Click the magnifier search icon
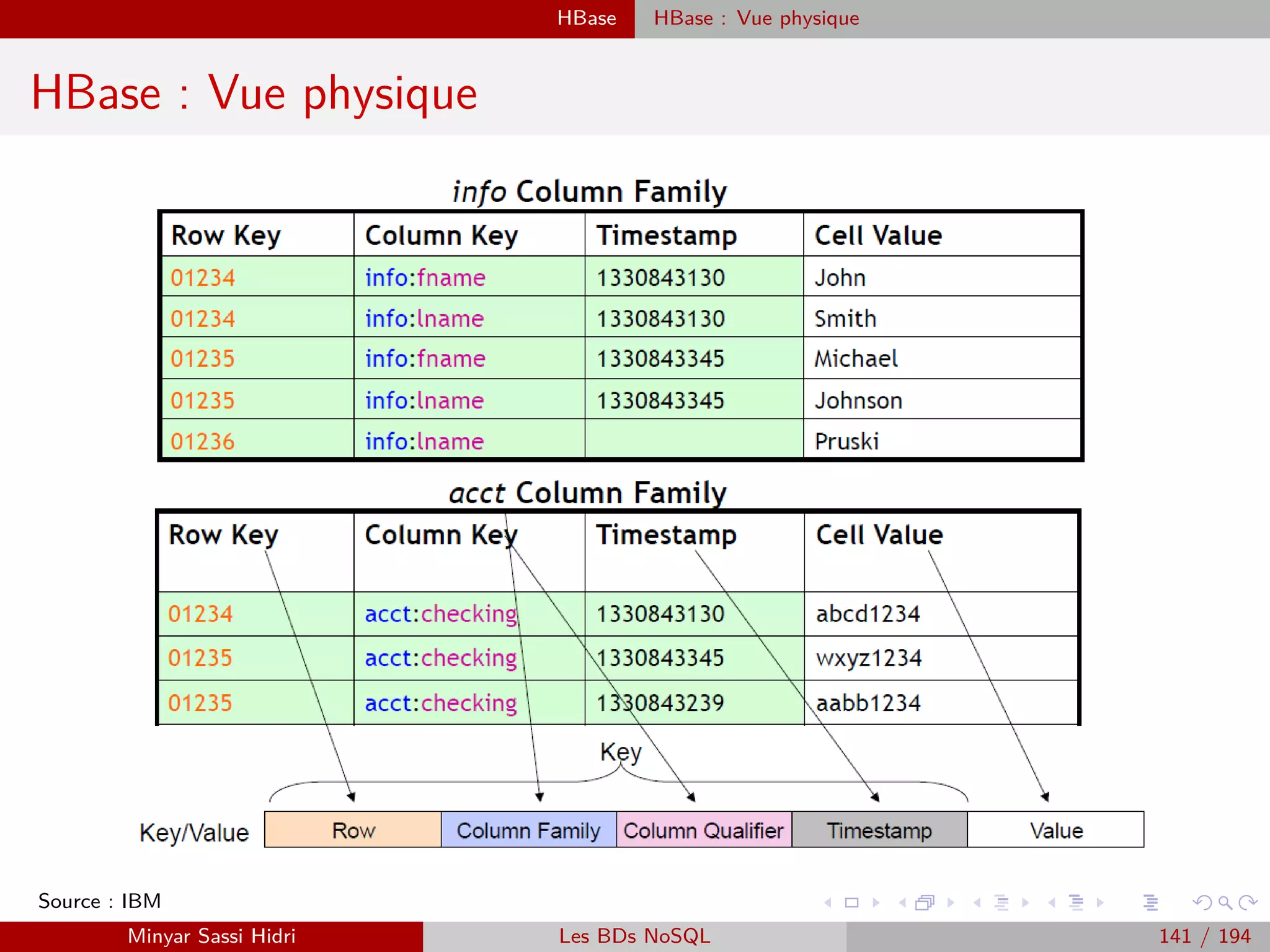1270x952 pixels. (1225, 902)
